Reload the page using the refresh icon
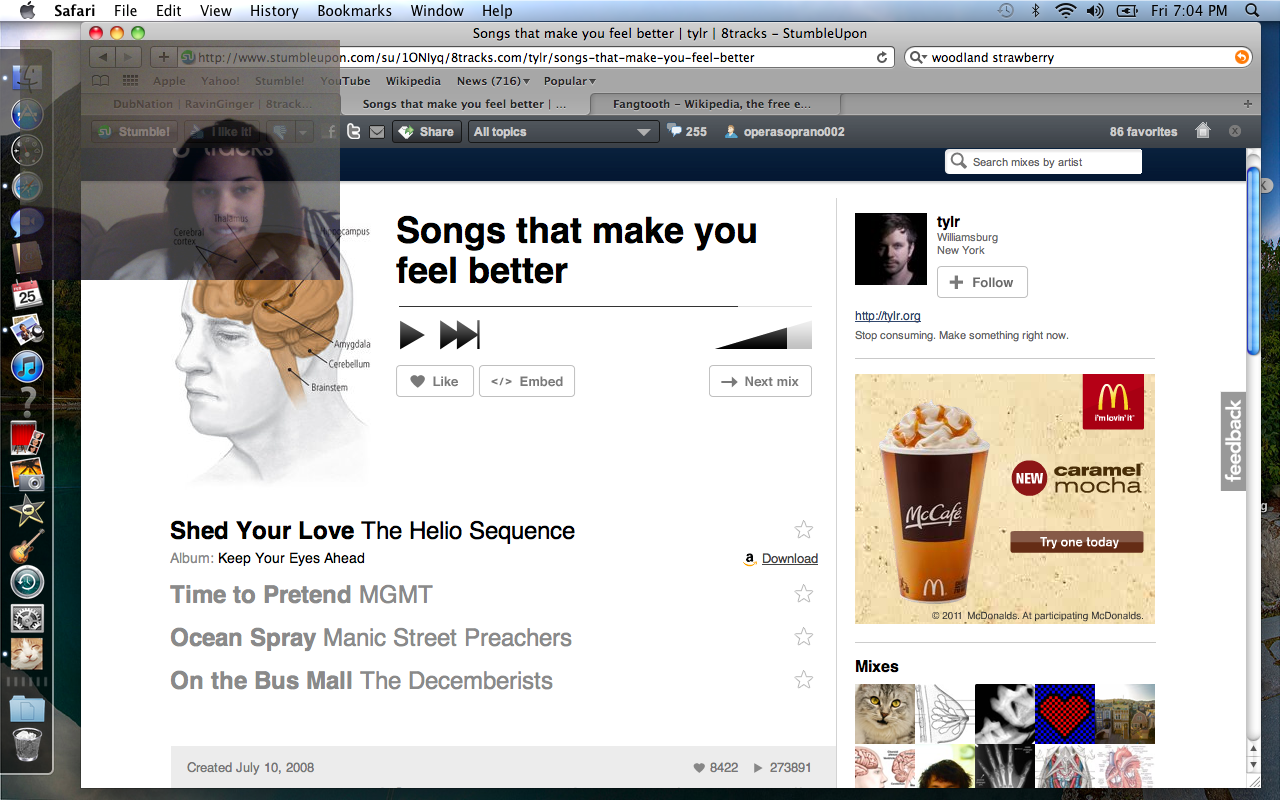 point(882,58)
